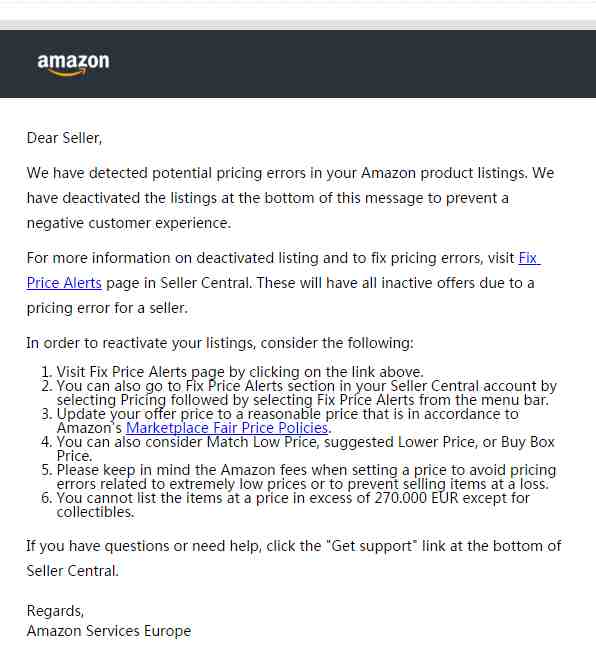Click the Amazon logo in the header
Image resolution: width=596 pixels, height=650 pixels.
[73, 65]
